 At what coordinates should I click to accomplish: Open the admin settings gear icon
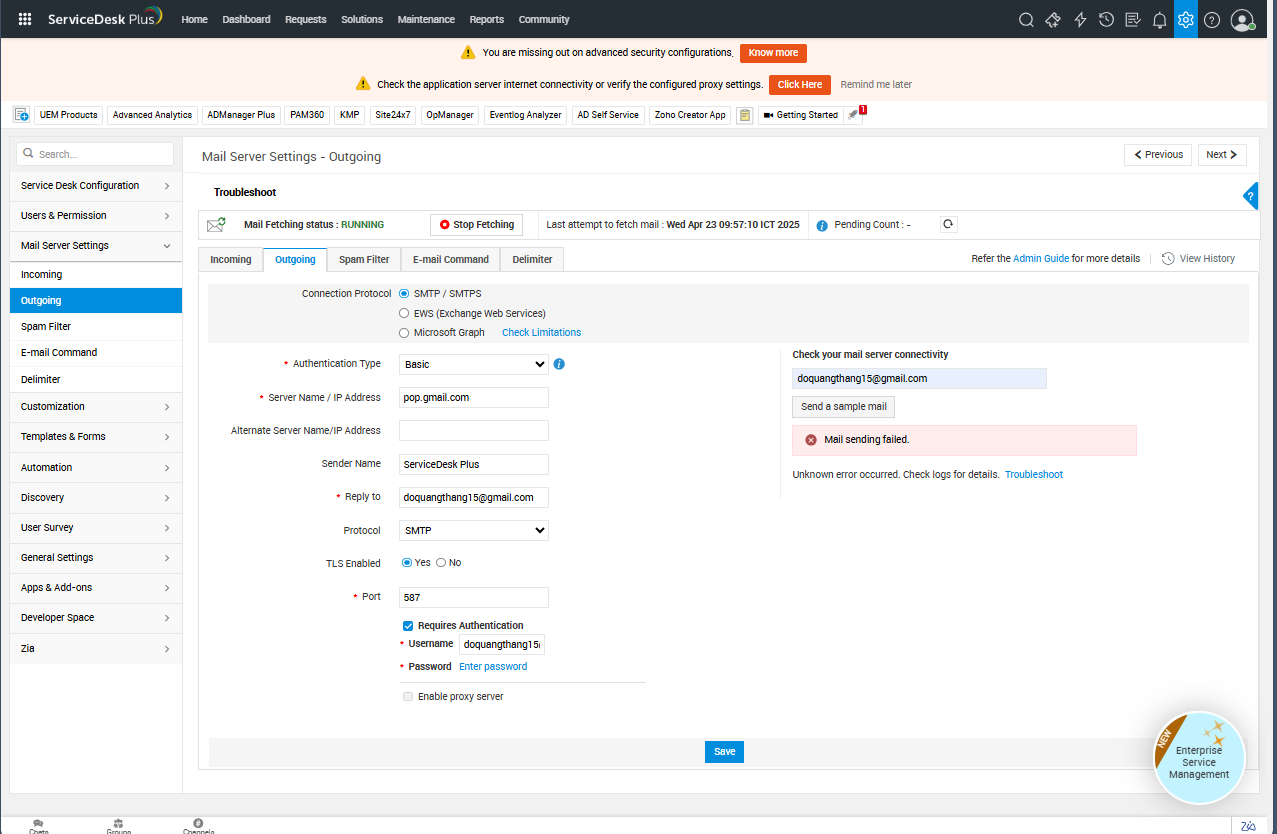point(1186,19)
